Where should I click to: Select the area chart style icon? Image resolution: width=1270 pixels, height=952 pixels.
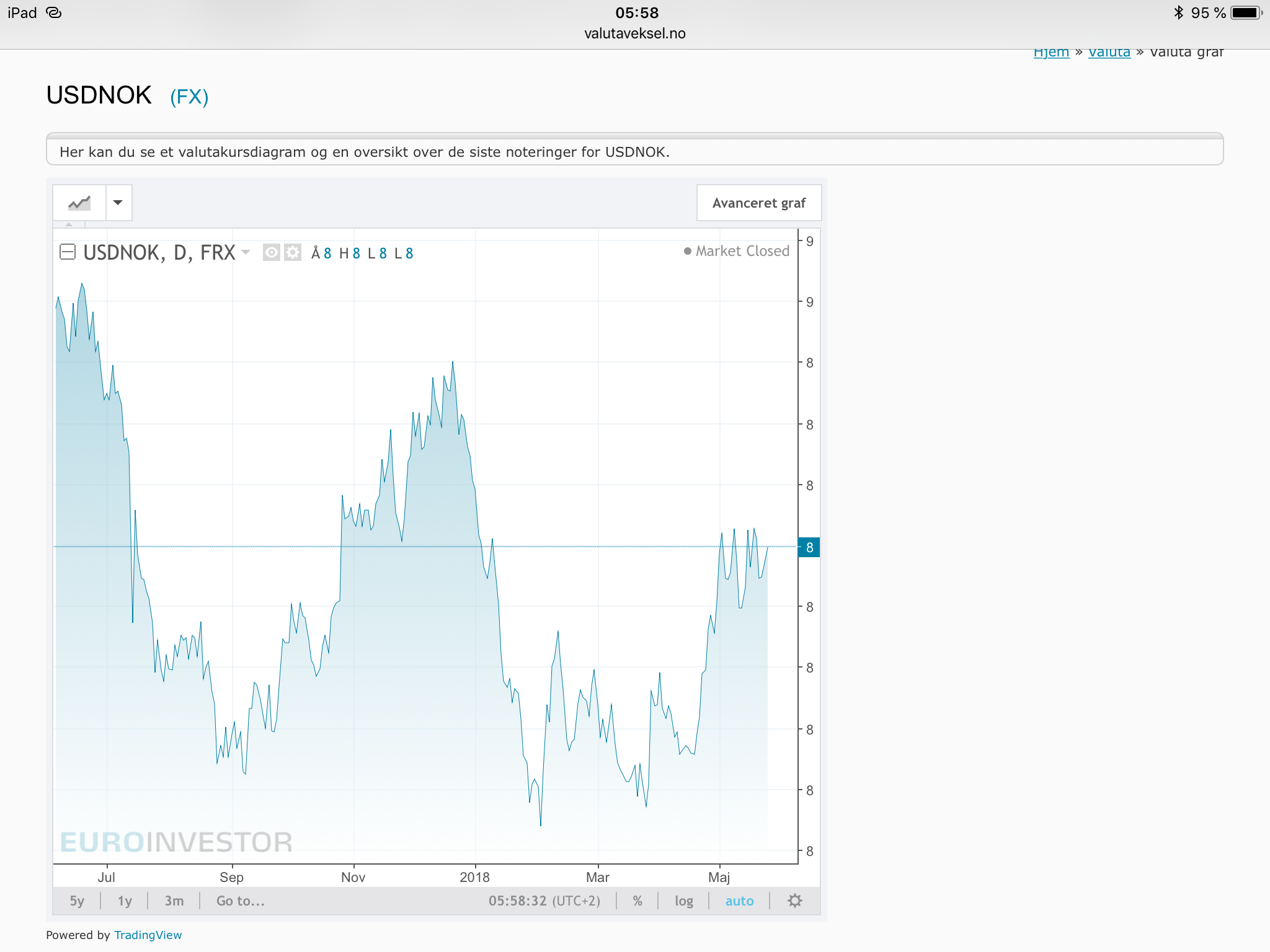(79, 203)
